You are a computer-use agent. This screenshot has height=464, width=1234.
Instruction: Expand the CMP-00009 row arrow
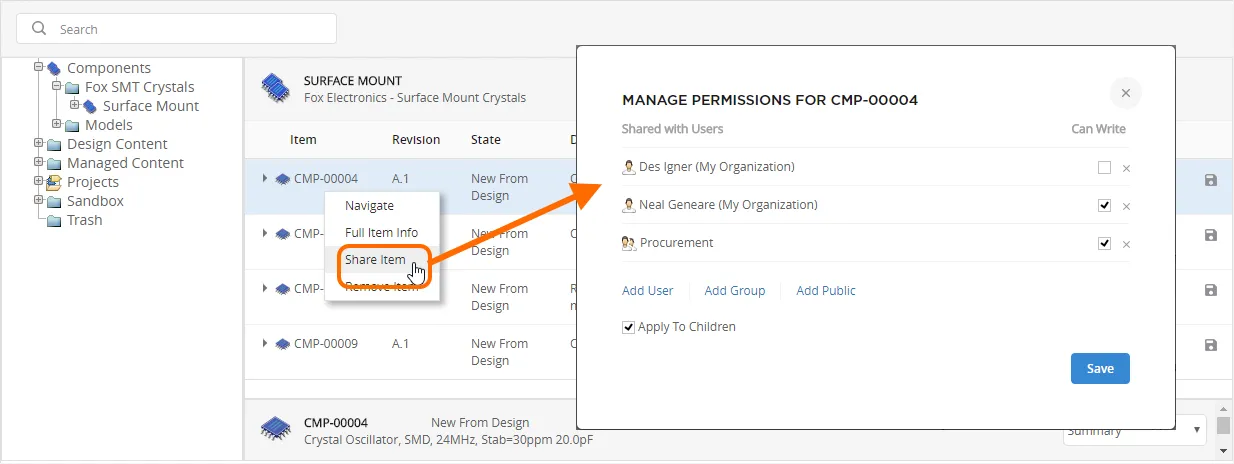coord(265,343)
